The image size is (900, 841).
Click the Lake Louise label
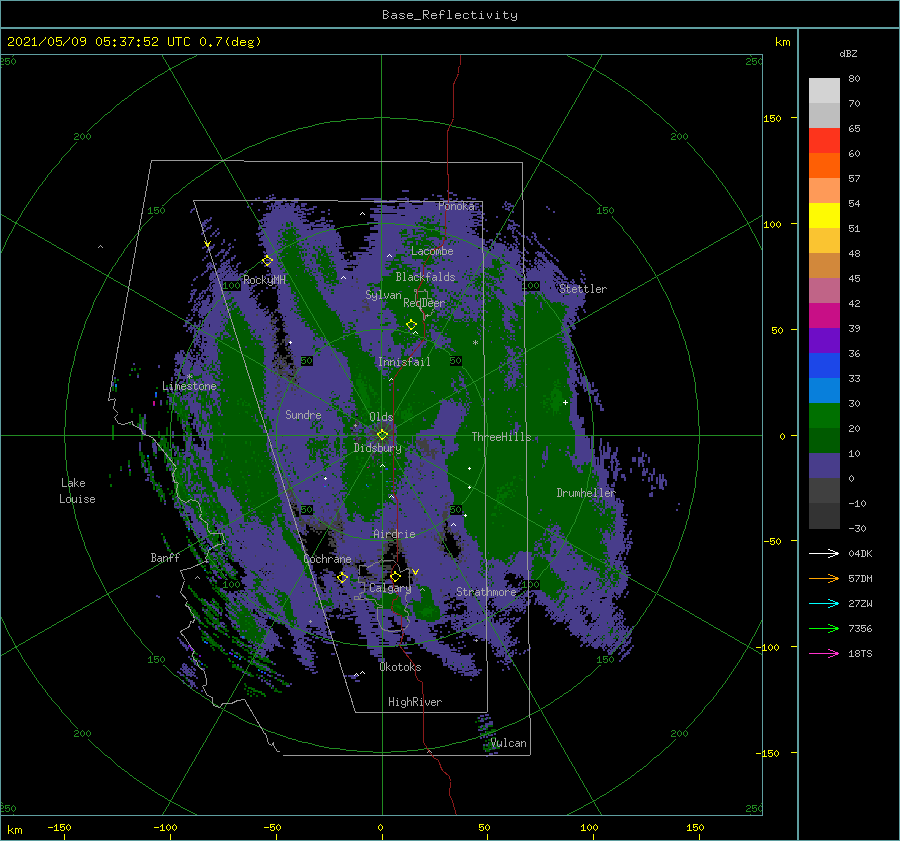77,491
